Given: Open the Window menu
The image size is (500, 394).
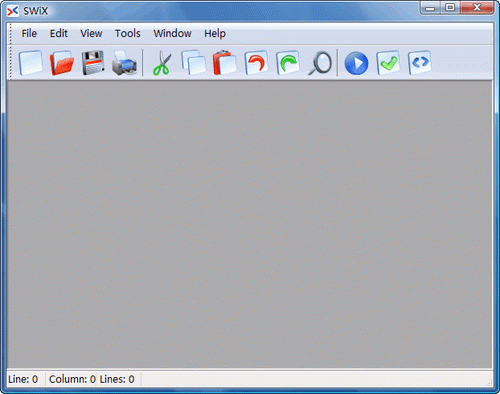Looking at the screenshot, I should point(172,33).
